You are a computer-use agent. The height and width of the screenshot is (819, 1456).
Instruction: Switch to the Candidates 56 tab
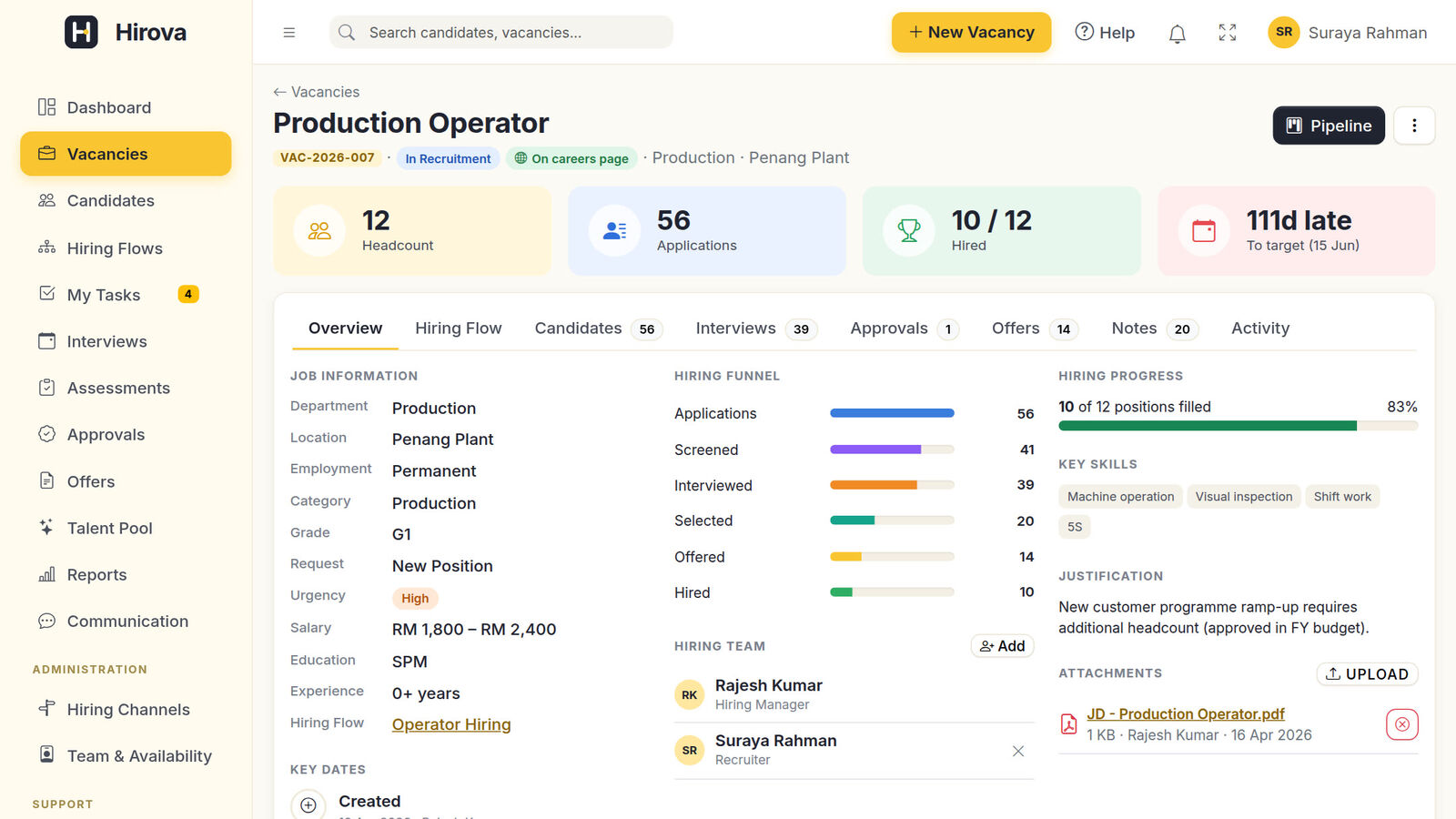click(598, 329)
